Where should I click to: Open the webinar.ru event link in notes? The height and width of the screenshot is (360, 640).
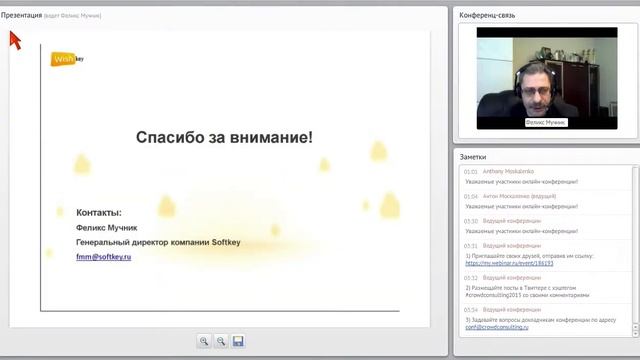pyautogui.click(x=509, y=263)
